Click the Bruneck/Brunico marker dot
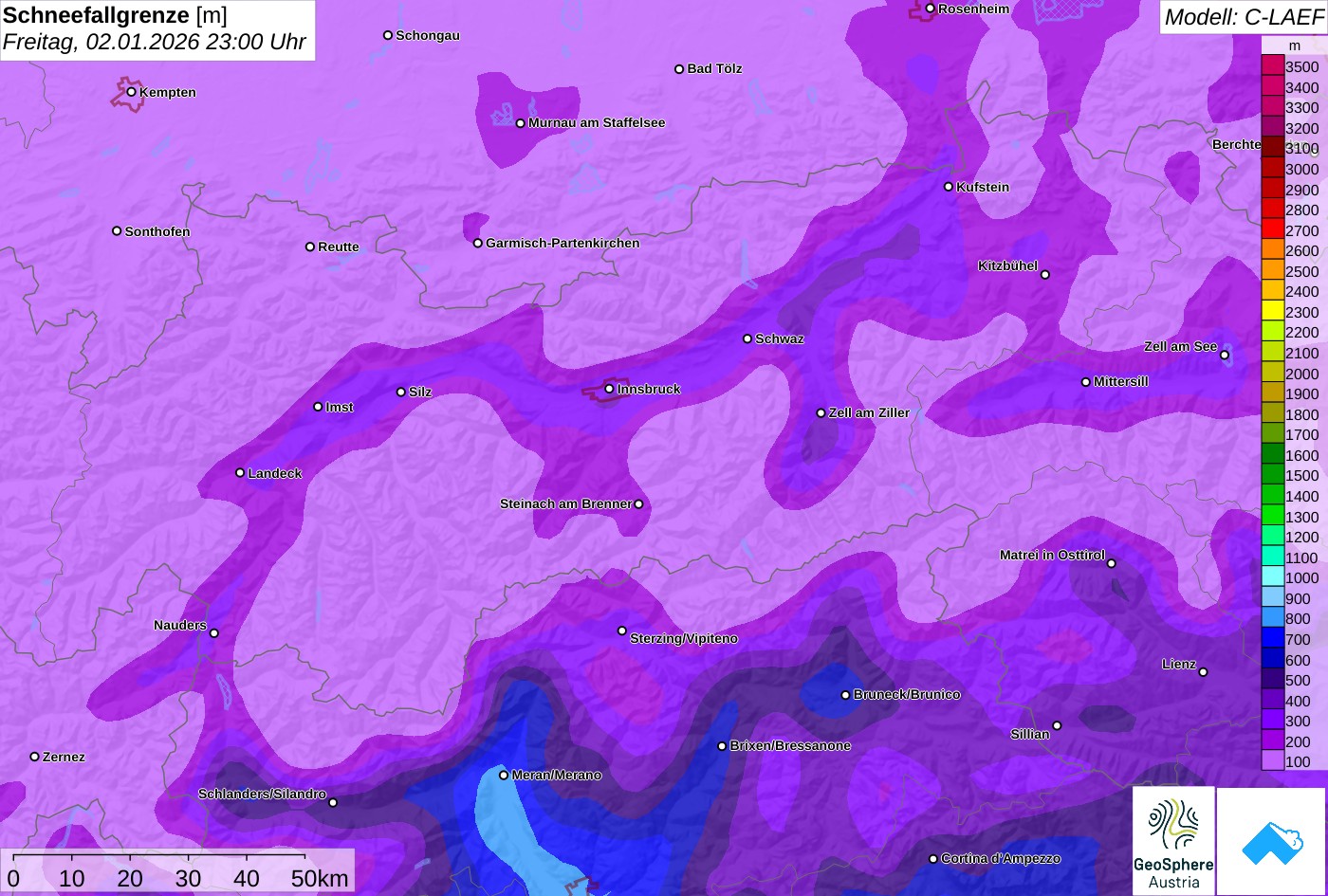The image size is (1328, 896). pyautogui.click(x=846, y=695)
